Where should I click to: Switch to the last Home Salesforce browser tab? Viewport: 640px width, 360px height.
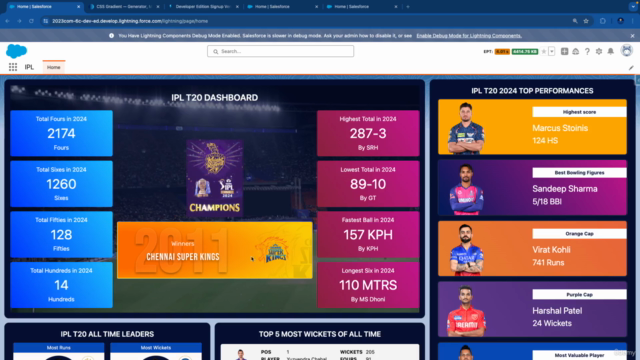point(360,7)
